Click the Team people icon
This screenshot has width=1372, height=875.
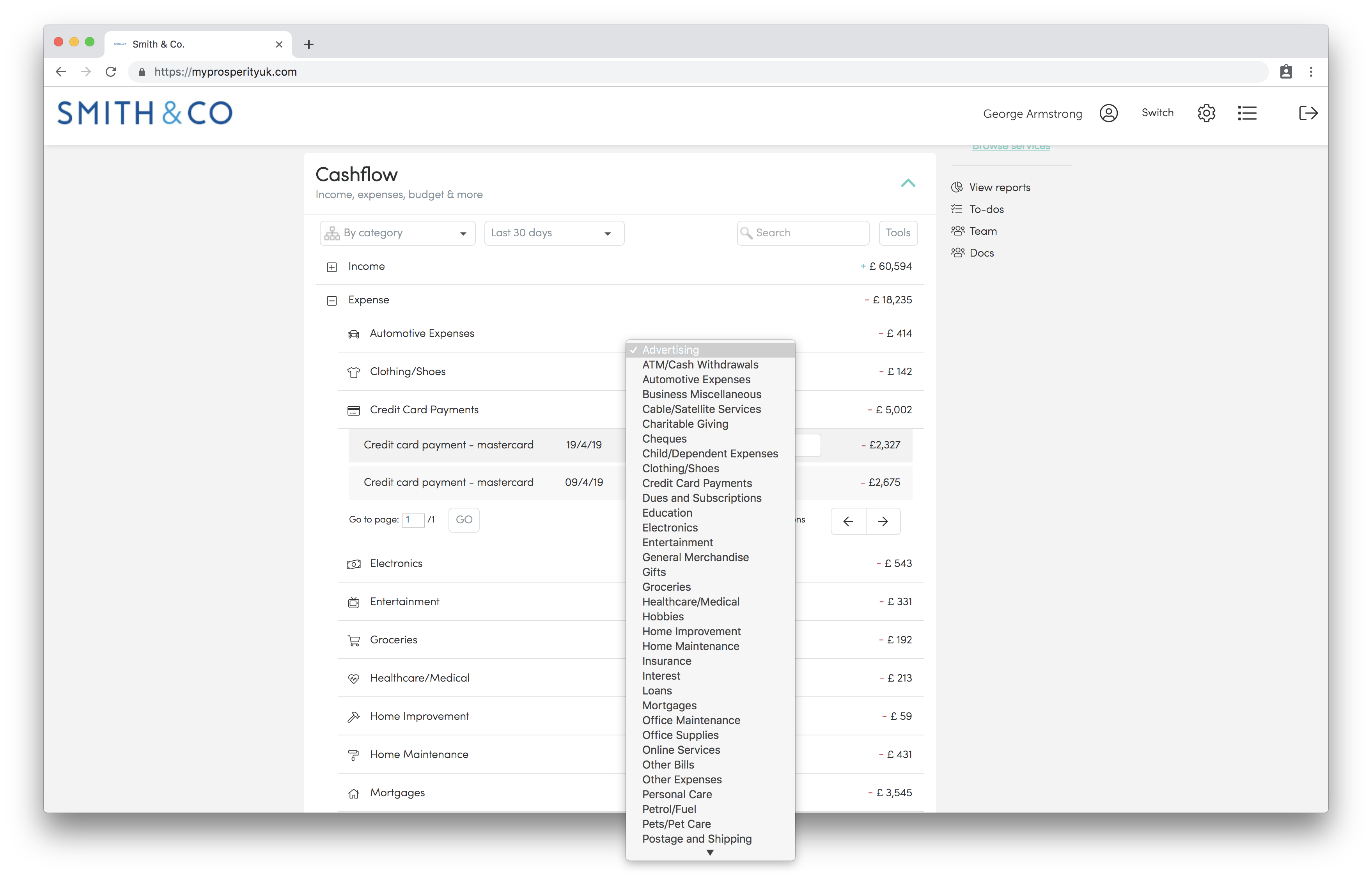958,230
